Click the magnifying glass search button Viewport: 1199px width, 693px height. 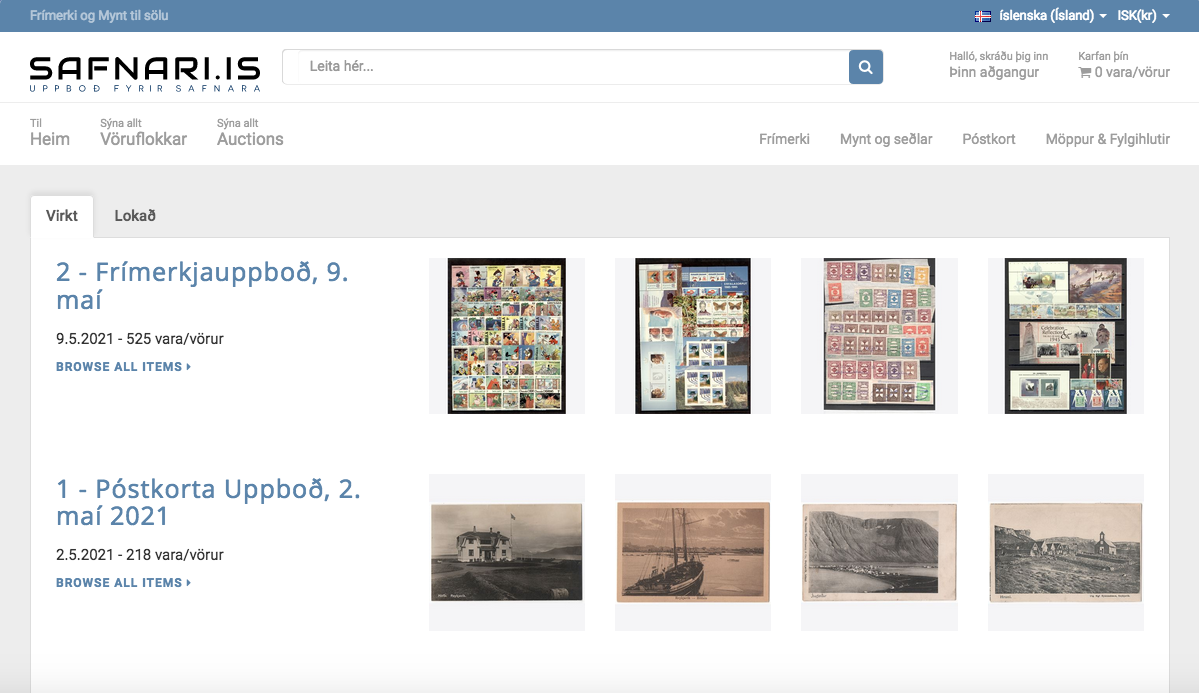pyautogui.click(x=865, y=67)
